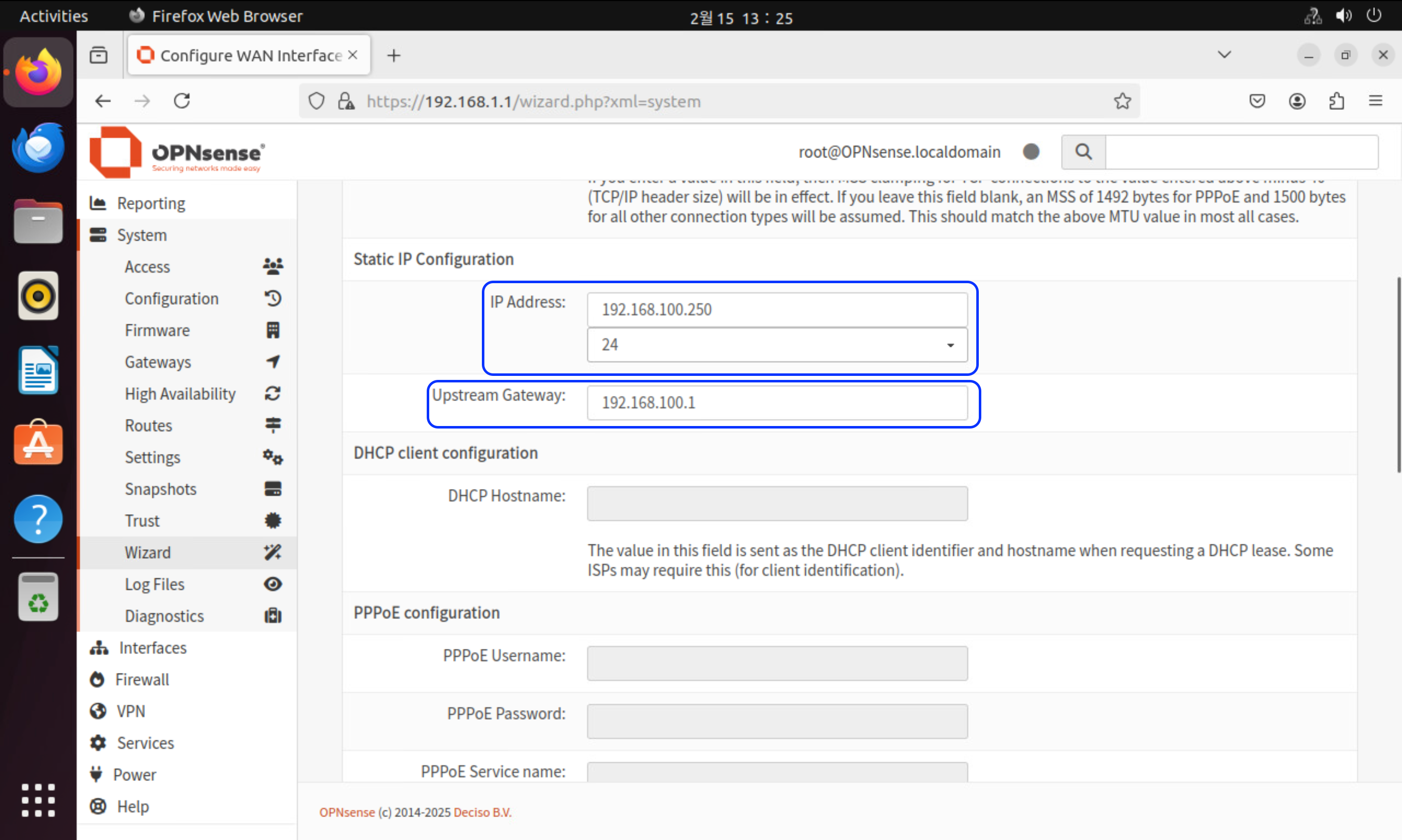Open the Firefox hamburger application menu

pos(1375,101)
